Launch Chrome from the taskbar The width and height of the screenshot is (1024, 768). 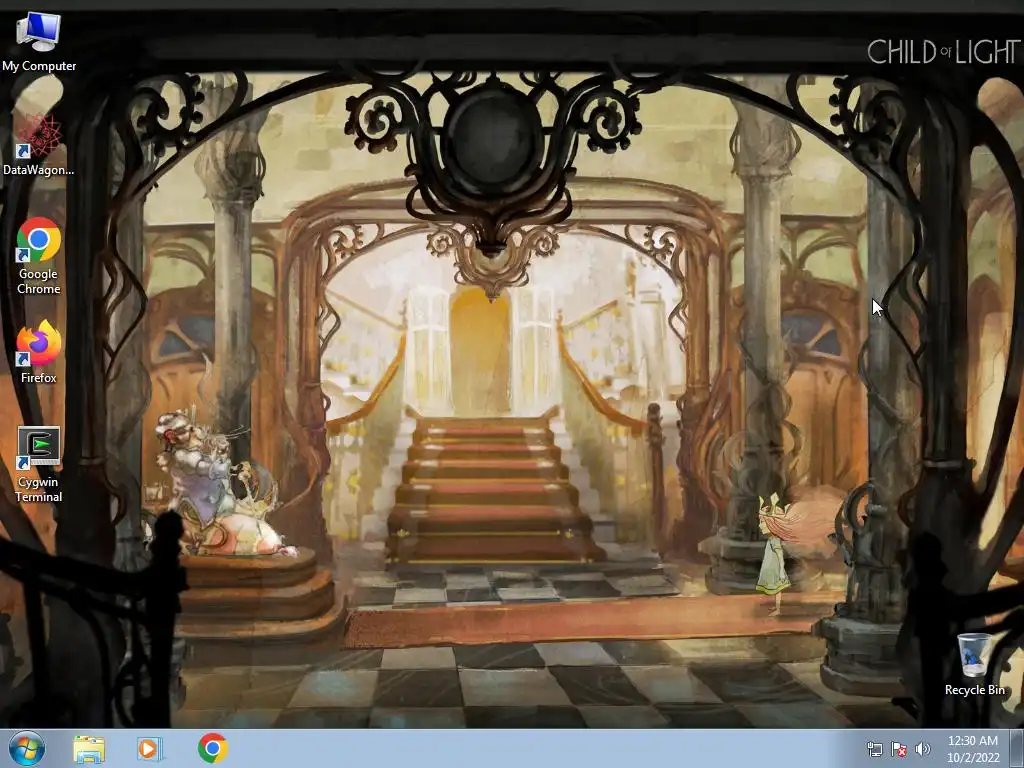(x=212, y=748)
